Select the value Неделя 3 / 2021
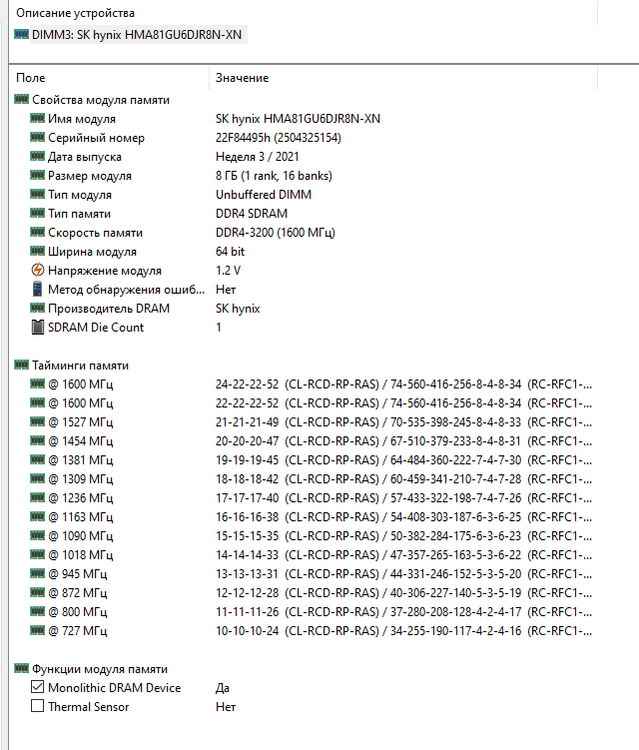Viewport: 639px width, 750px height. tap(257, 156)
